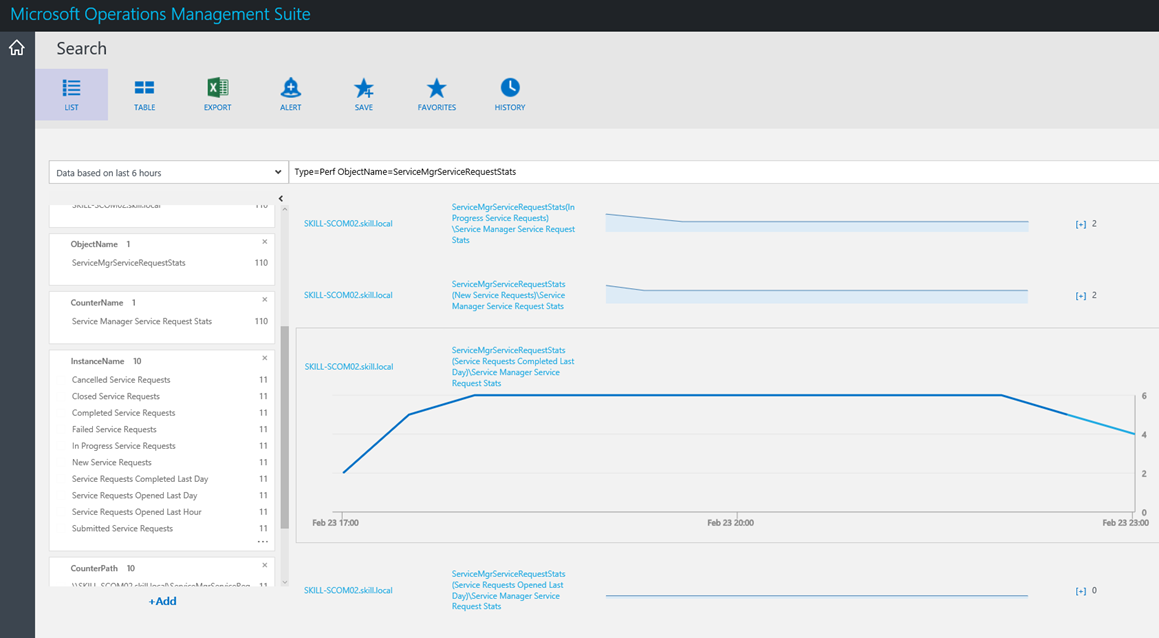
Task: Remove the ObjectName filter group
Action: click(265, 242)
